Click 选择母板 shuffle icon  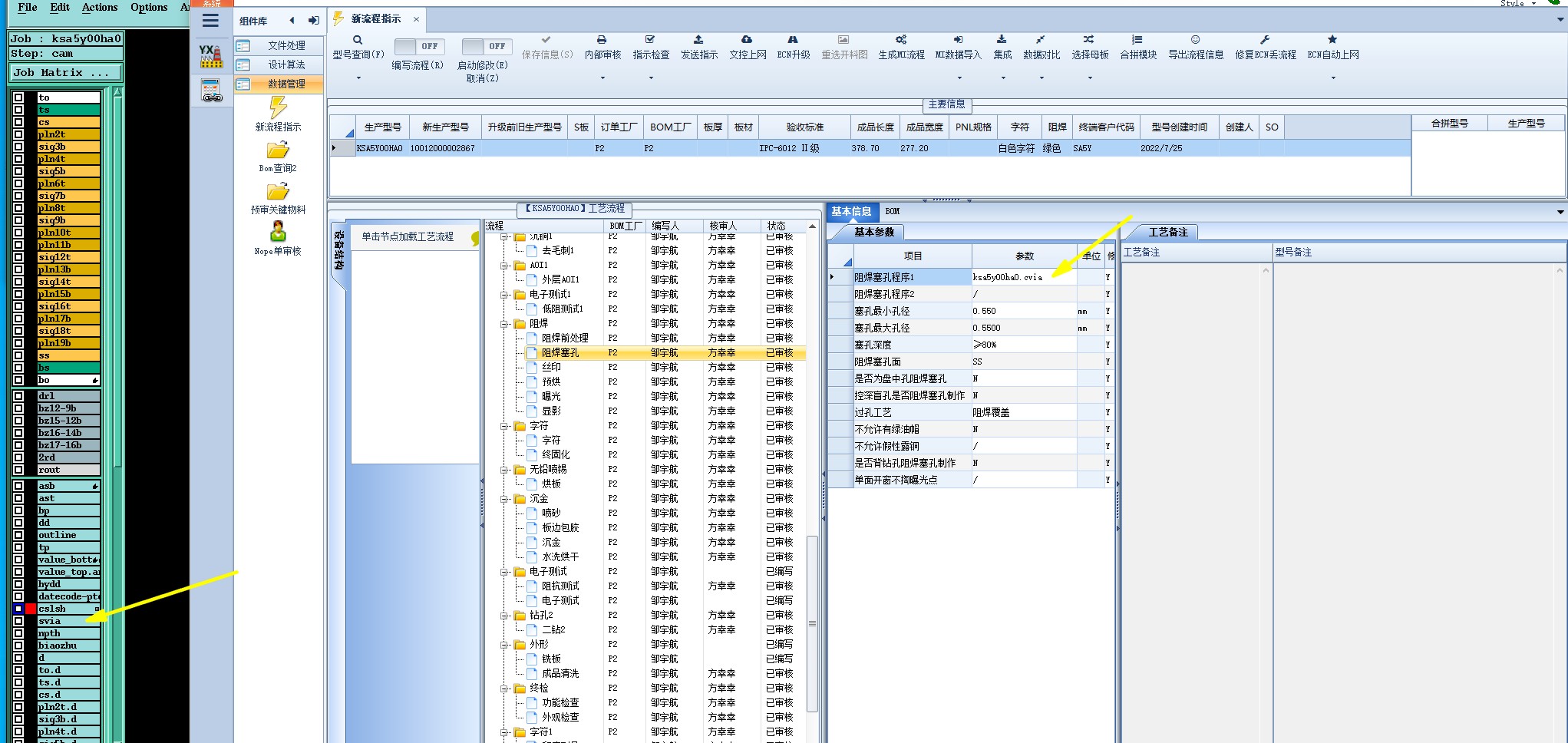point(1090,47)
